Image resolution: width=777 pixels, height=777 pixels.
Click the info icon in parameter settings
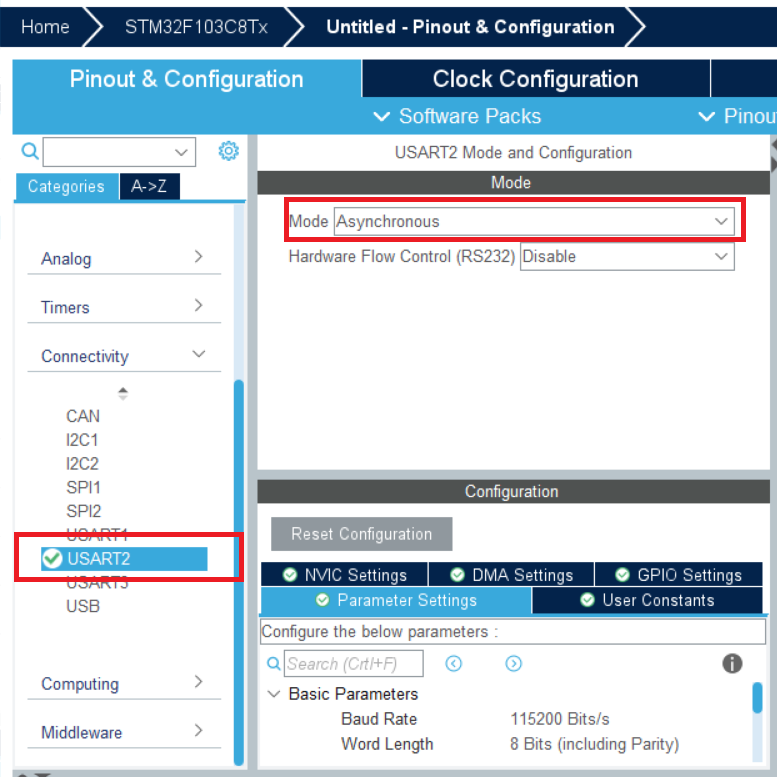(x=732, y=663)
